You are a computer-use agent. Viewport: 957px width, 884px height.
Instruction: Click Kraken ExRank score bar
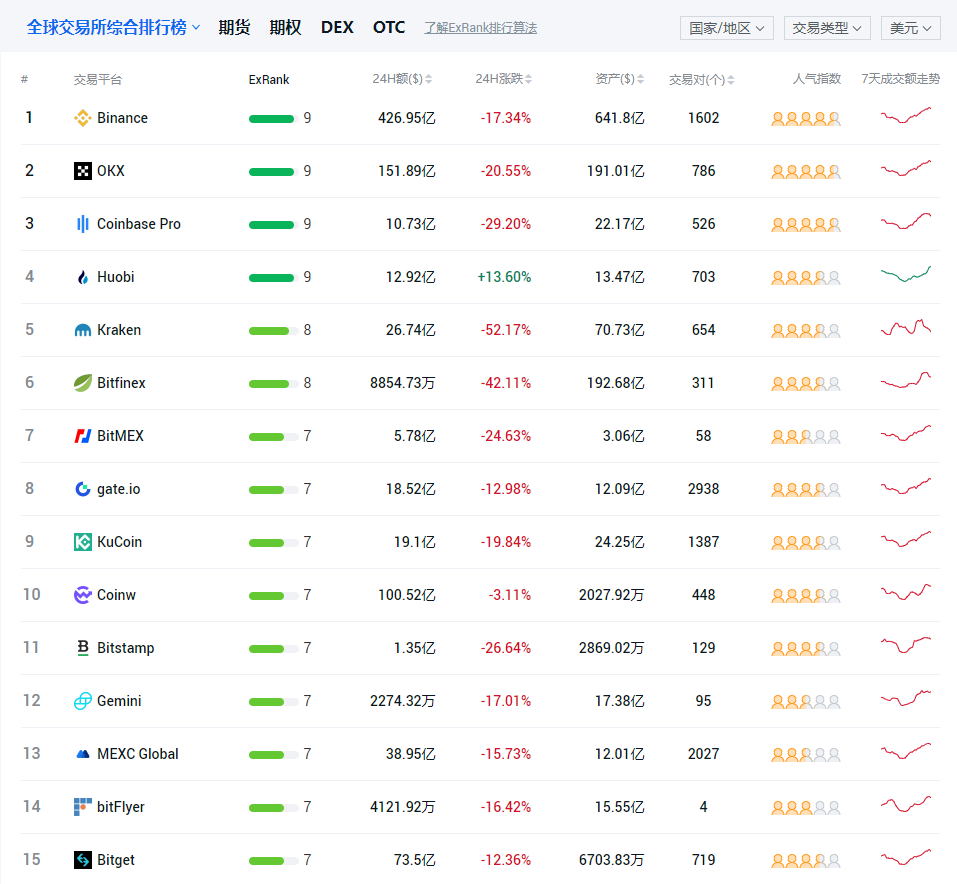[274, 331]
